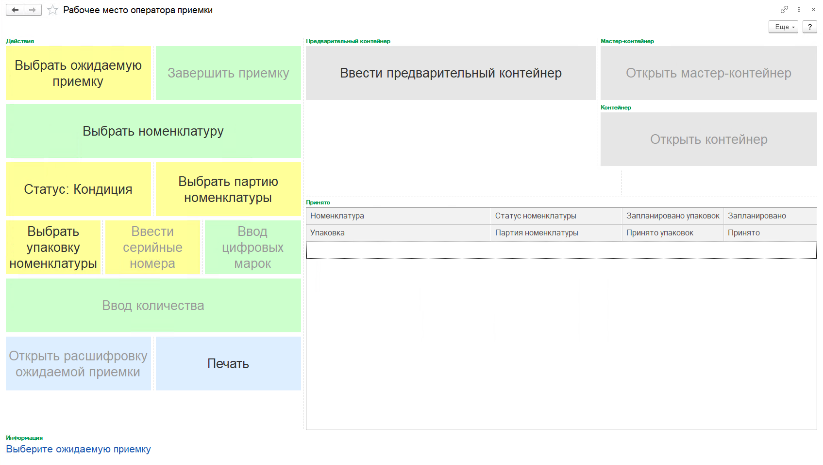Go back with the left arrow button

pyautogui.click(x=15, y=10)
